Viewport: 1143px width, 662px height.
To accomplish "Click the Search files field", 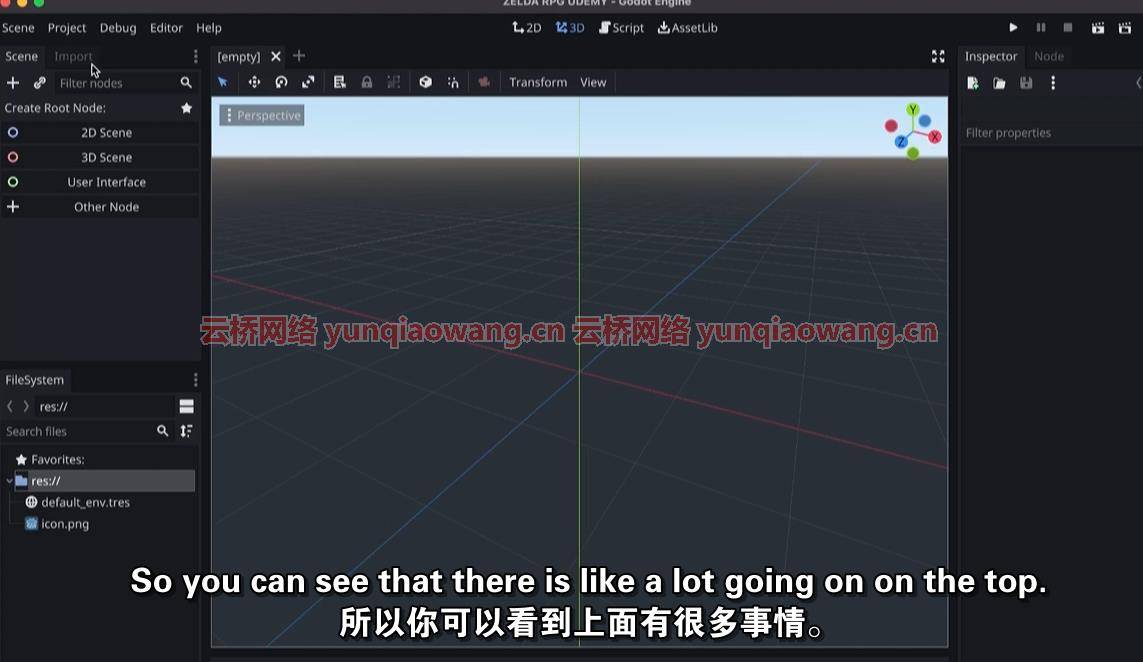I will click(x=79, y=432).
